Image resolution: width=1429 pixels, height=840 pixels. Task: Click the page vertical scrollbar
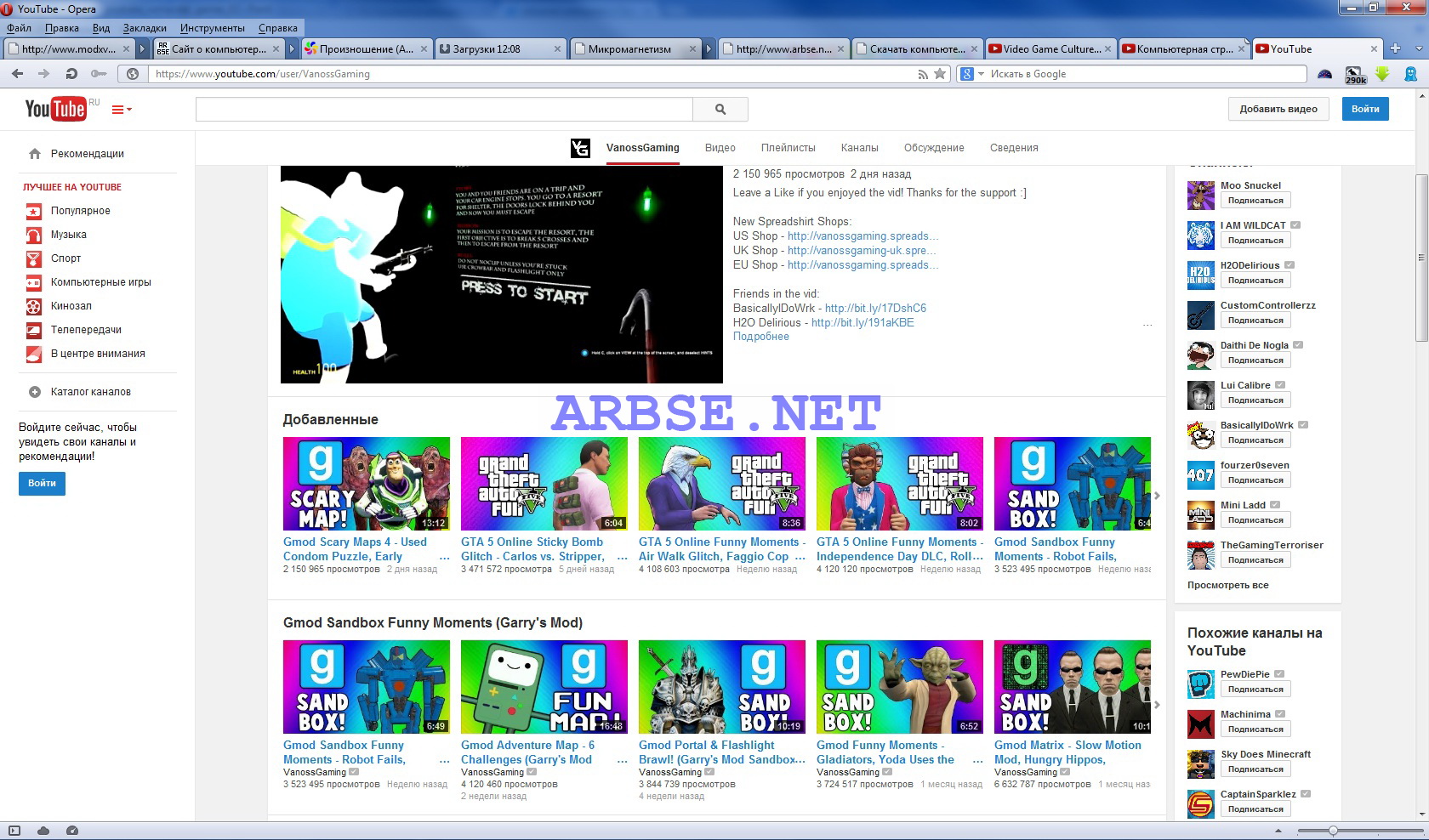(1421, 258)
